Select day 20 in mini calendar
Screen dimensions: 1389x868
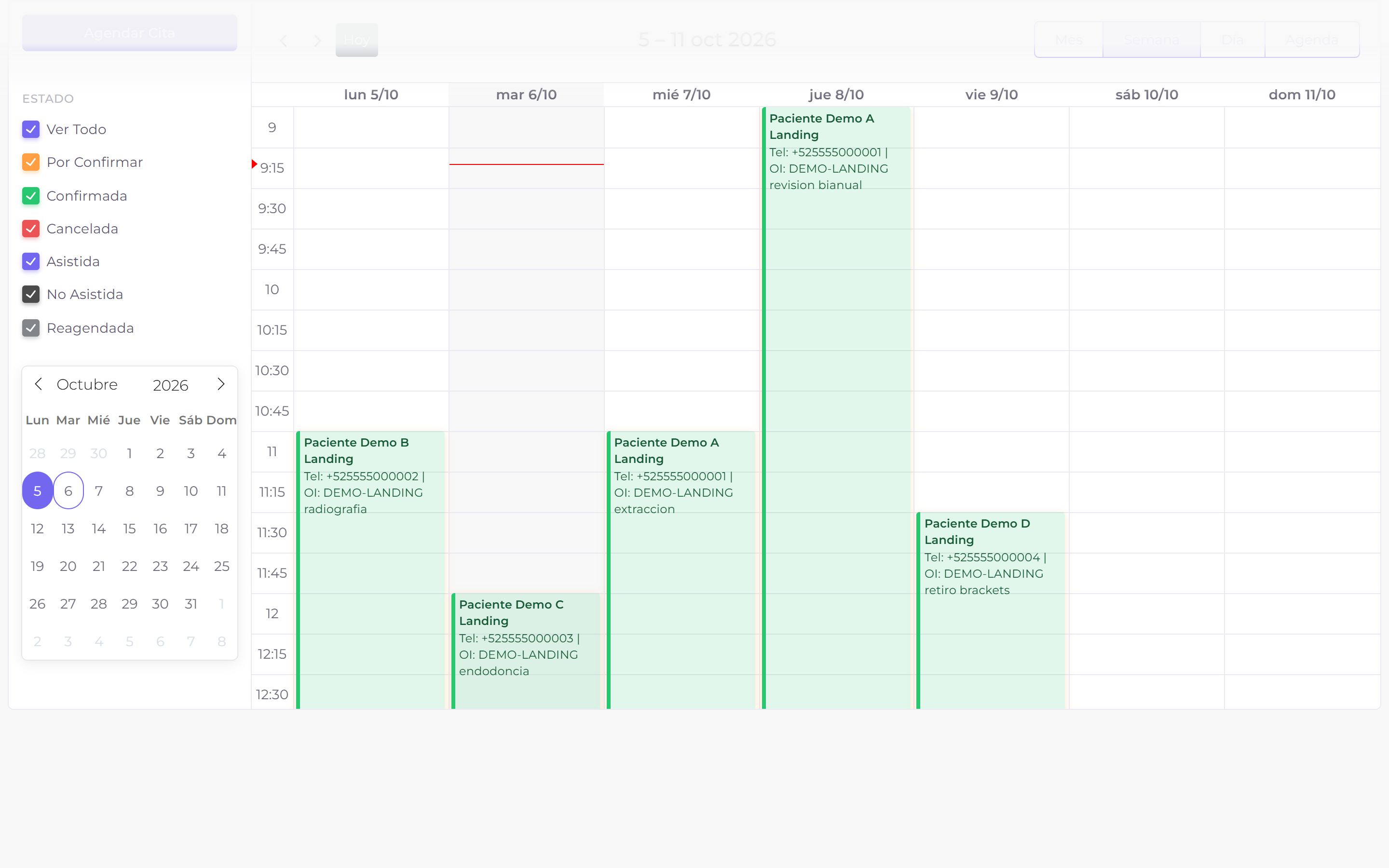68,567
